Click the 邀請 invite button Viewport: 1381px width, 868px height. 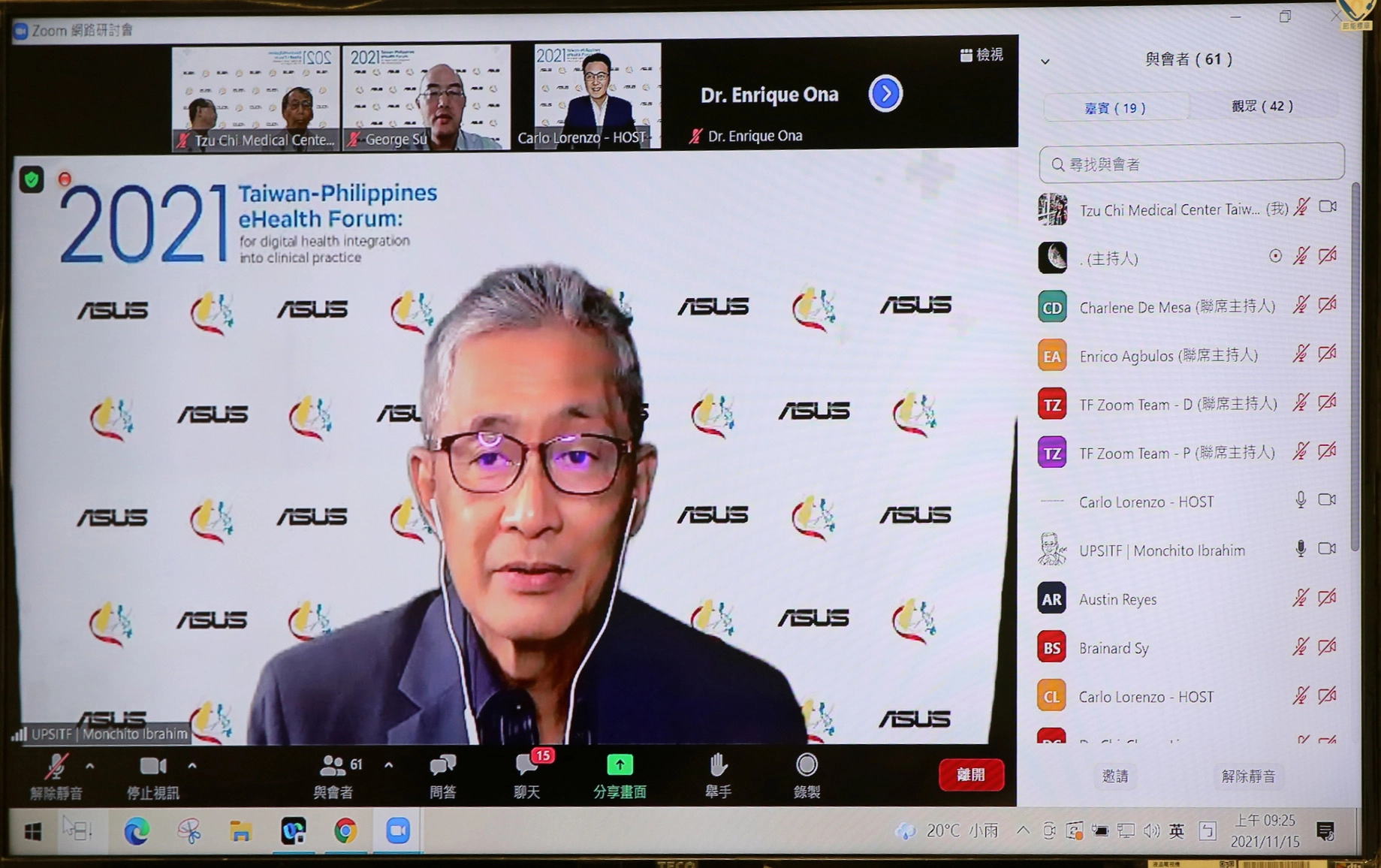1115,776
